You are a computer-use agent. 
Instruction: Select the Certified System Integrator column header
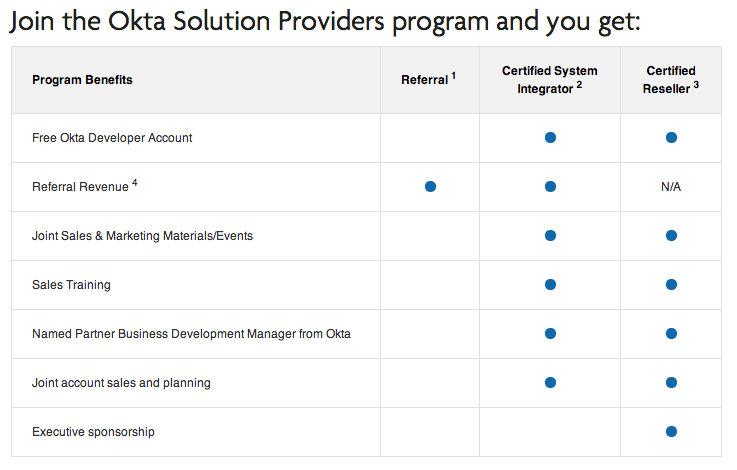point(549,79)
